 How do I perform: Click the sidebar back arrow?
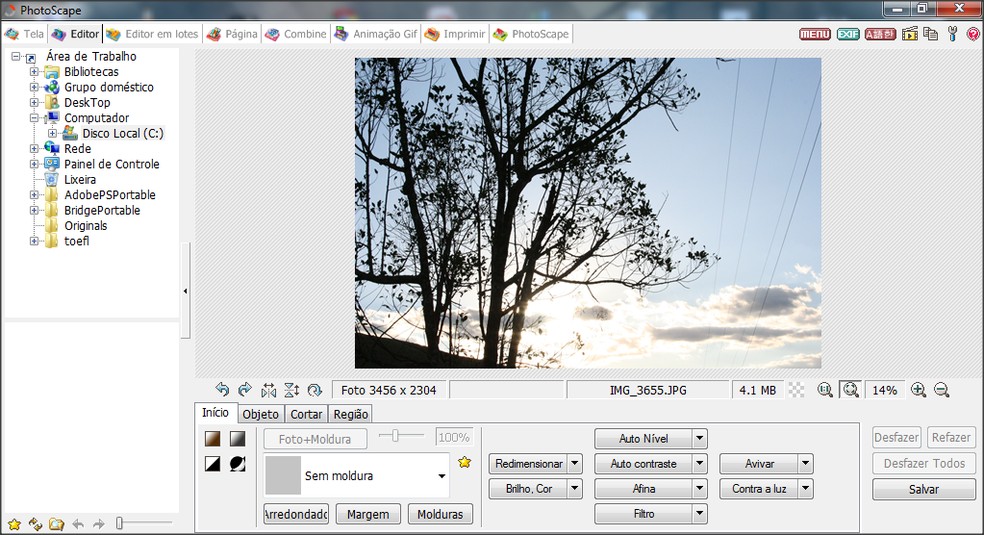78,524
